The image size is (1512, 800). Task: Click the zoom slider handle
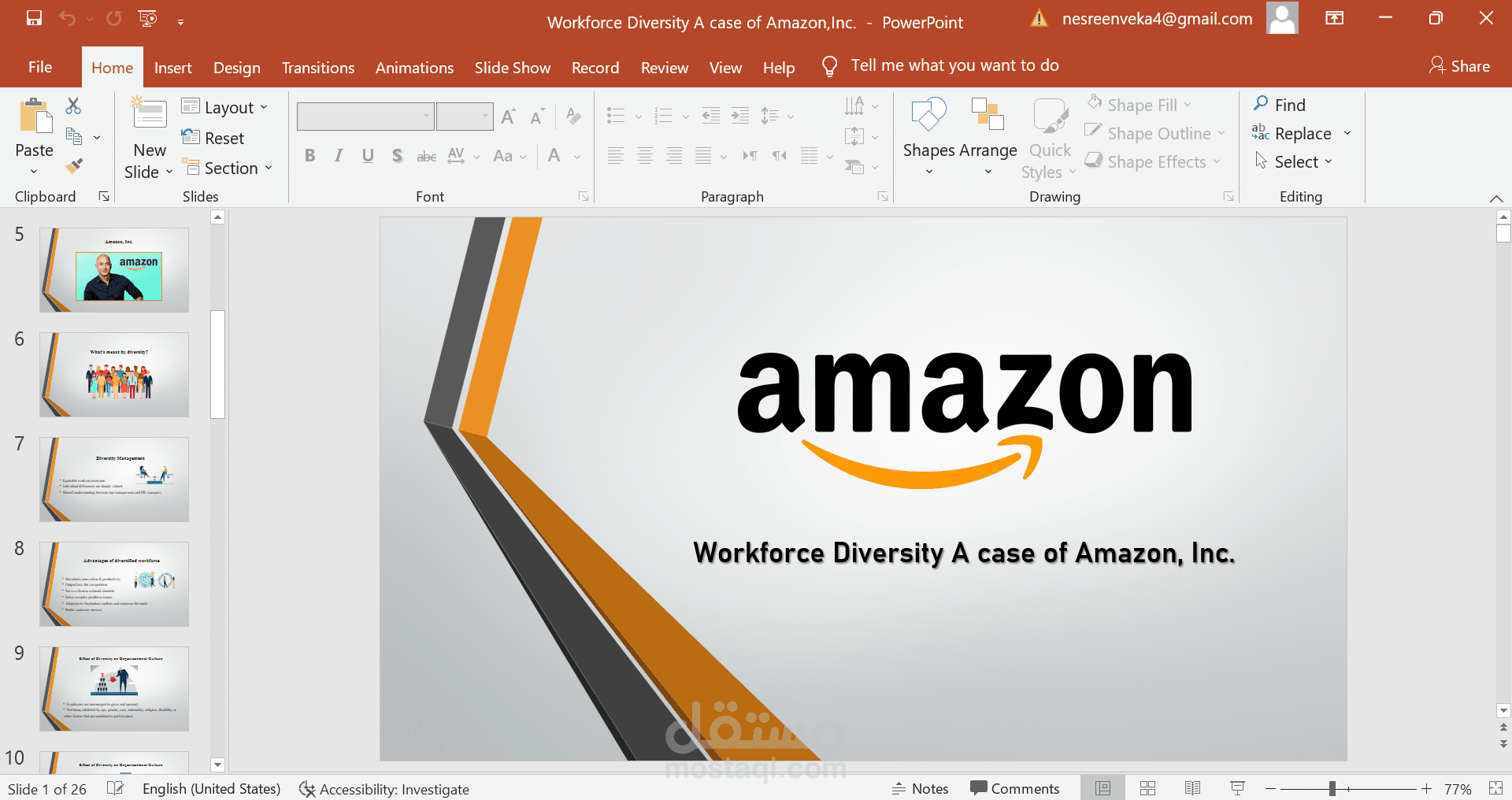[x=1332, y=788]
